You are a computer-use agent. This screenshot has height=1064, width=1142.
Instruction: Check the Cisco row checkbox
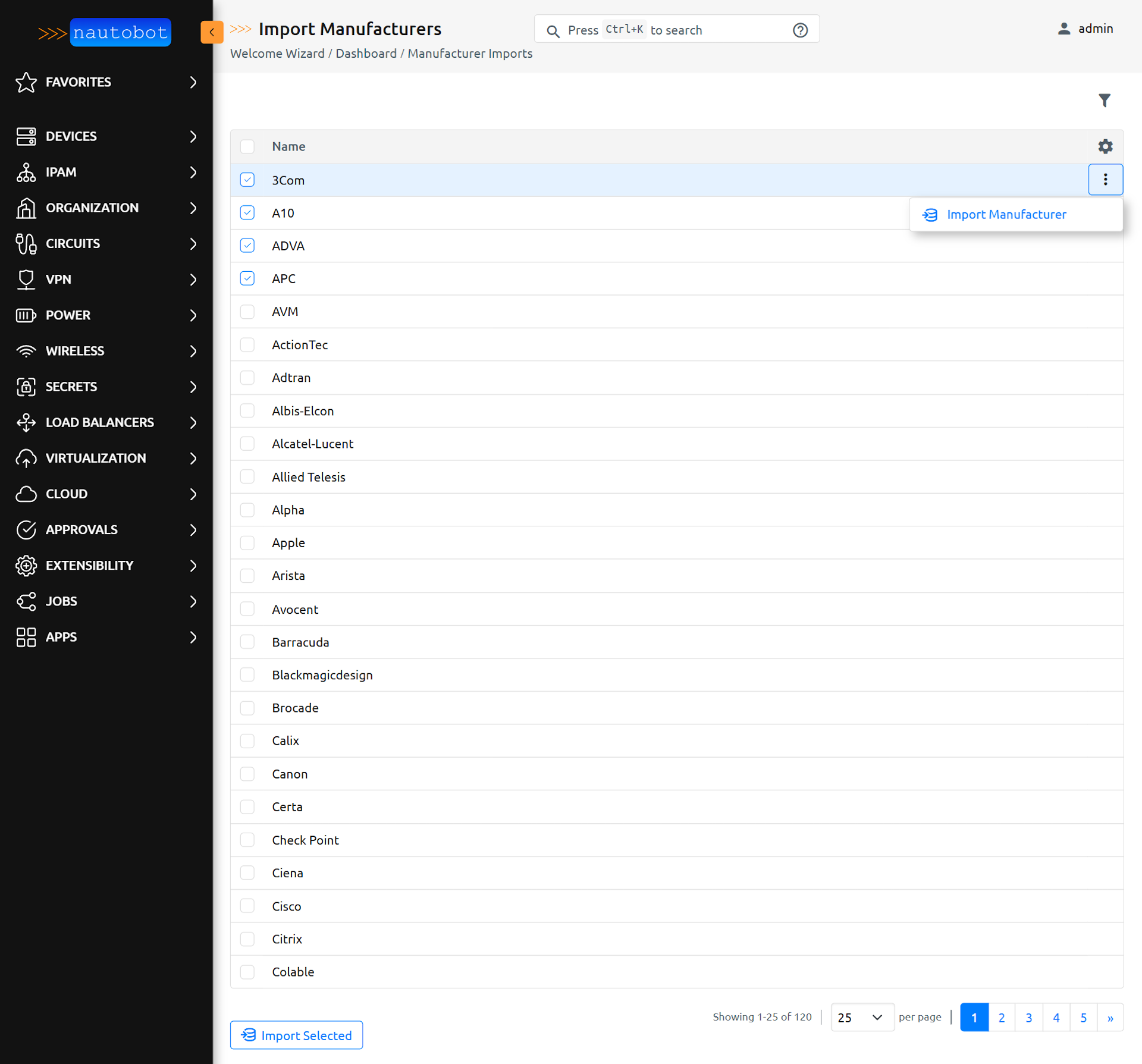click(247, 905)
